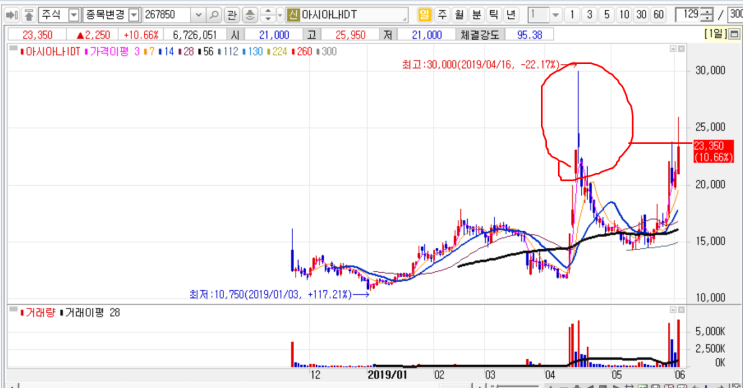Click the 체결강도 value 95.38
Viewport: 743px width, 388px height.
[529, 35]
